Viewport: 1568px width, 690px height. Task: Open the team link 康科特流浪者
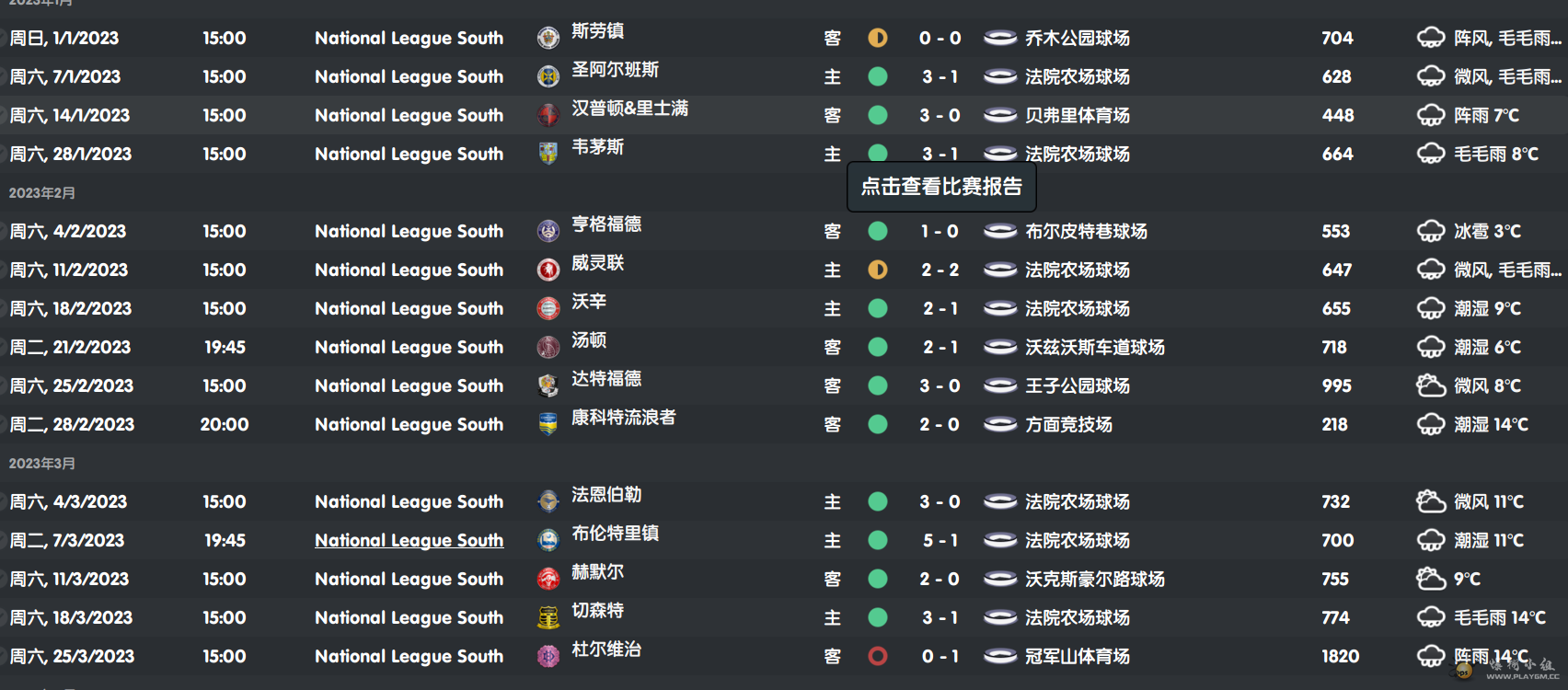pos(624,418)
